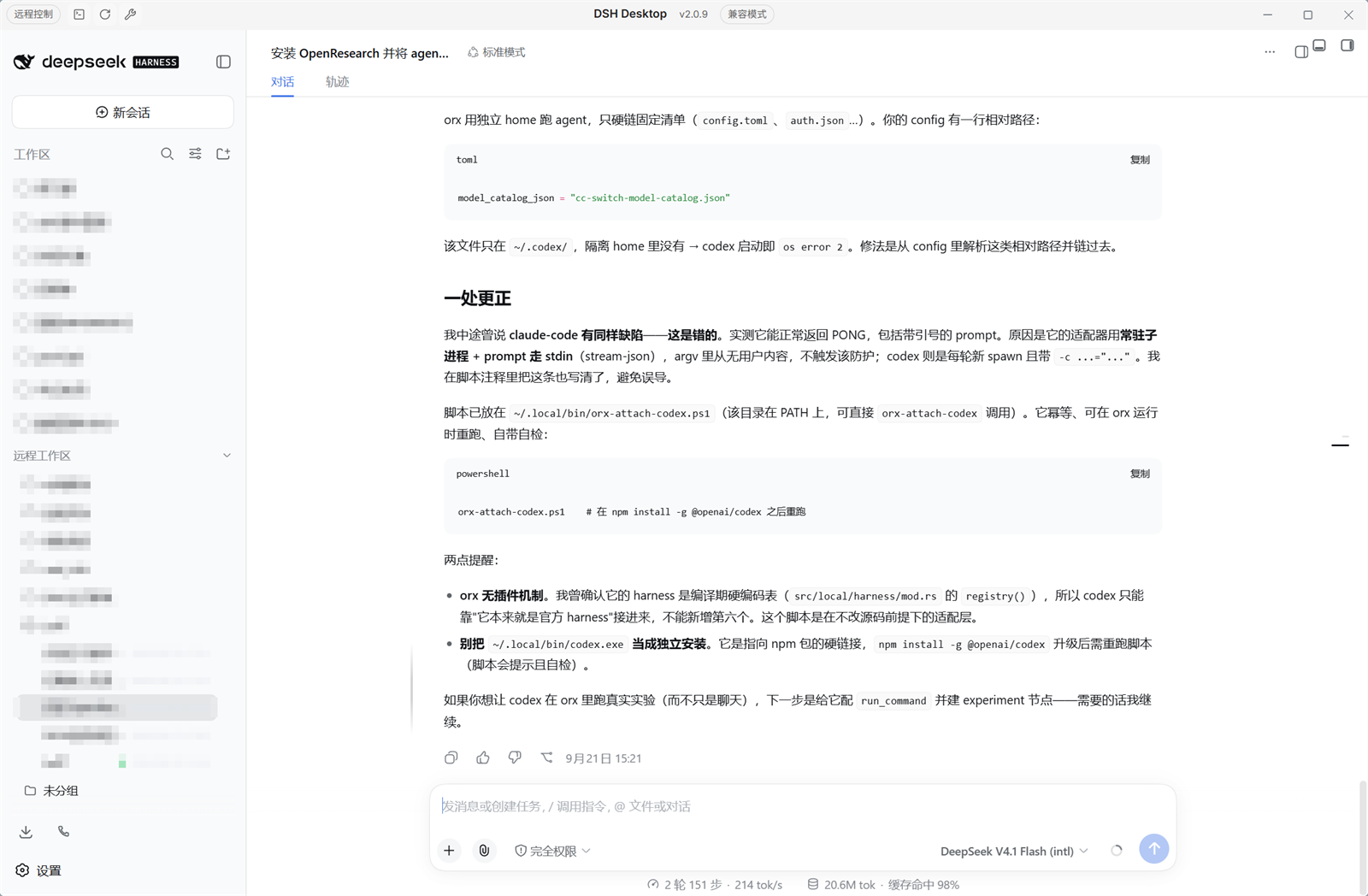Give thumbs up to the response
Screen dimensions: 1368x896
coord(483,757)
